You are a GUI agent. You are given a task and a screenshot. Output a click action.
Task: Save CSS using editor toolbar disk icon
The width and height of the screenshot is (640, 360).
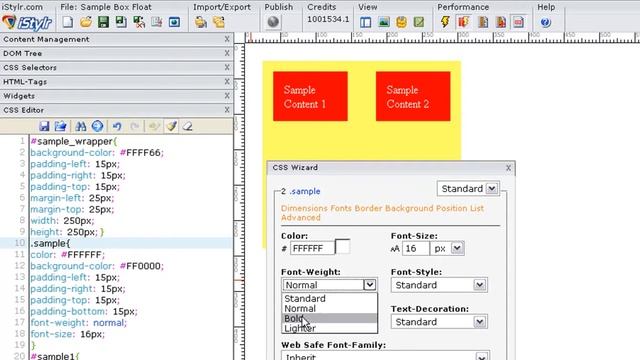pyautogui.click(x=44, y=126)
